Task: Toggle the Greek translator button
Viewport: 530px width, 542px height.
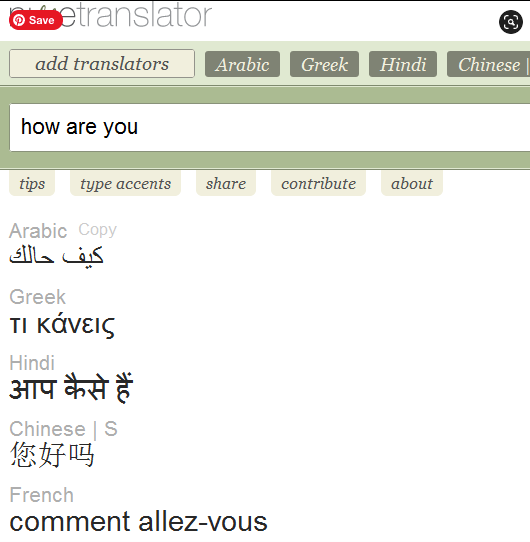Action: click(x=324, y=64)
